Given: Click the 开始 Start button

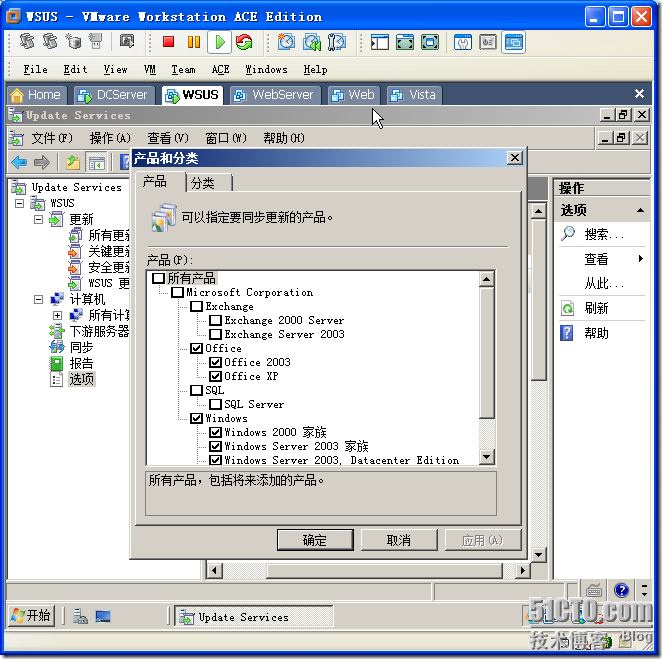Looking at the screenshot, I should [x=31, y=616].
